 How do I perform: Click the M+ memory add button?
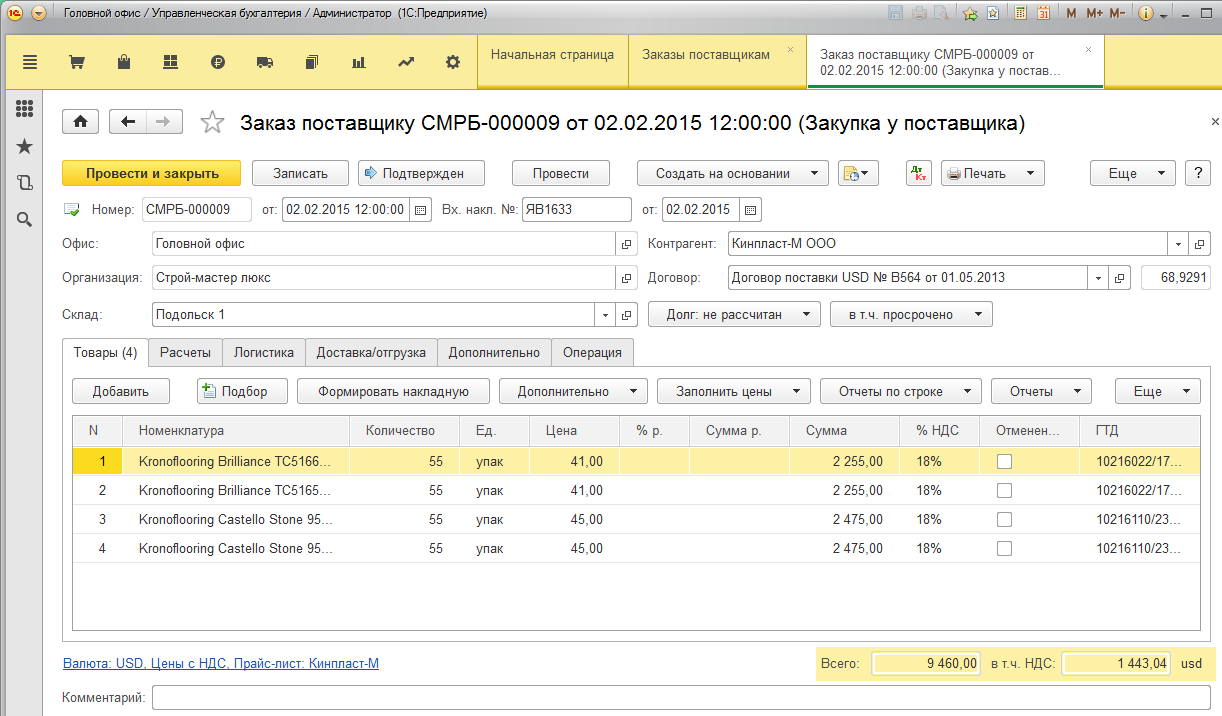pyautogui.click(x=1093, y=14)
